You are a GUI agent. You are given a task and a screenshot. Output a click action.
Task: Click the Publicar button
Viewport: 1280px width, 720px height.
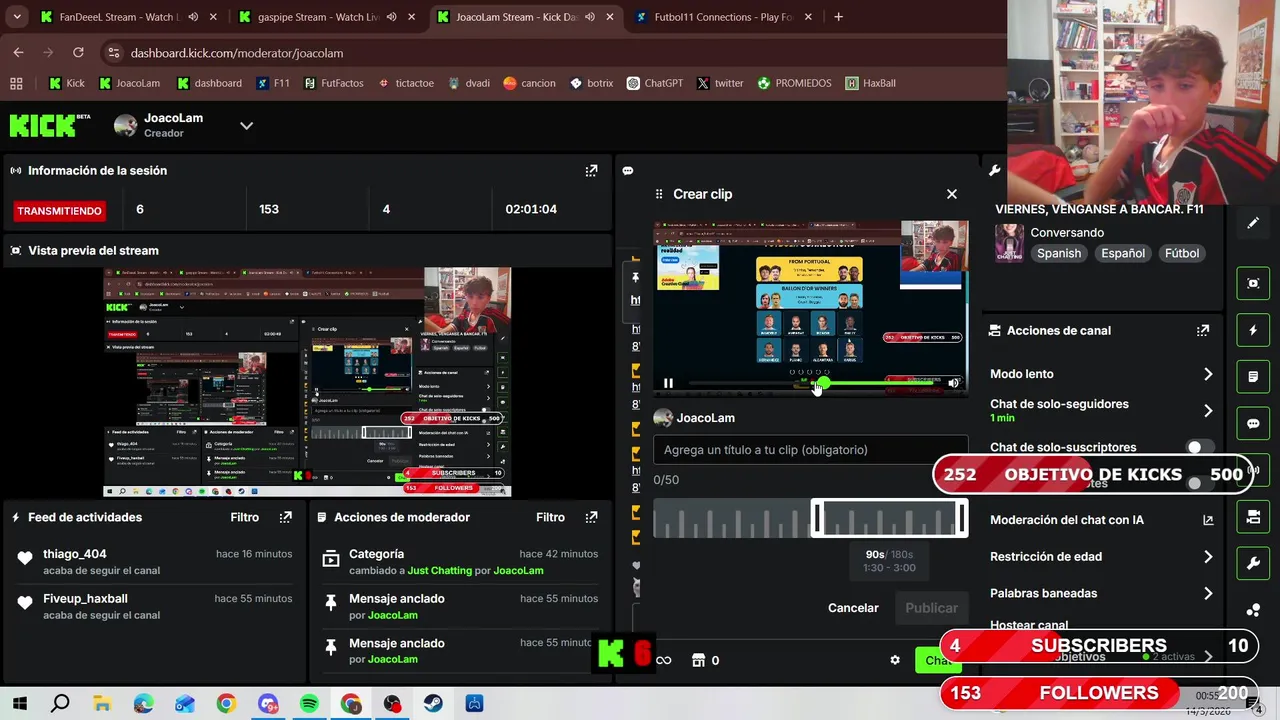931,608
